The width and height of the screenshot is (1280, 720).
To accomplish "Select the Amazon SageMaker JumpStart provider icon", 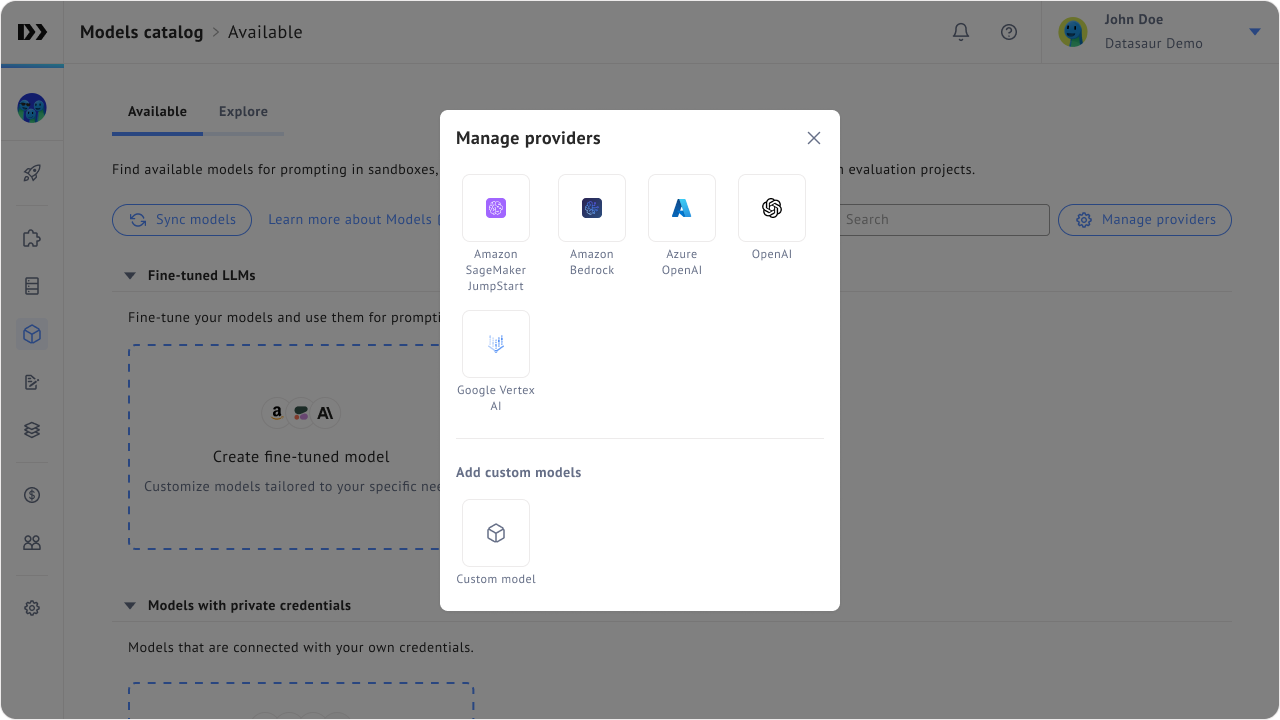I will [496, 208].
